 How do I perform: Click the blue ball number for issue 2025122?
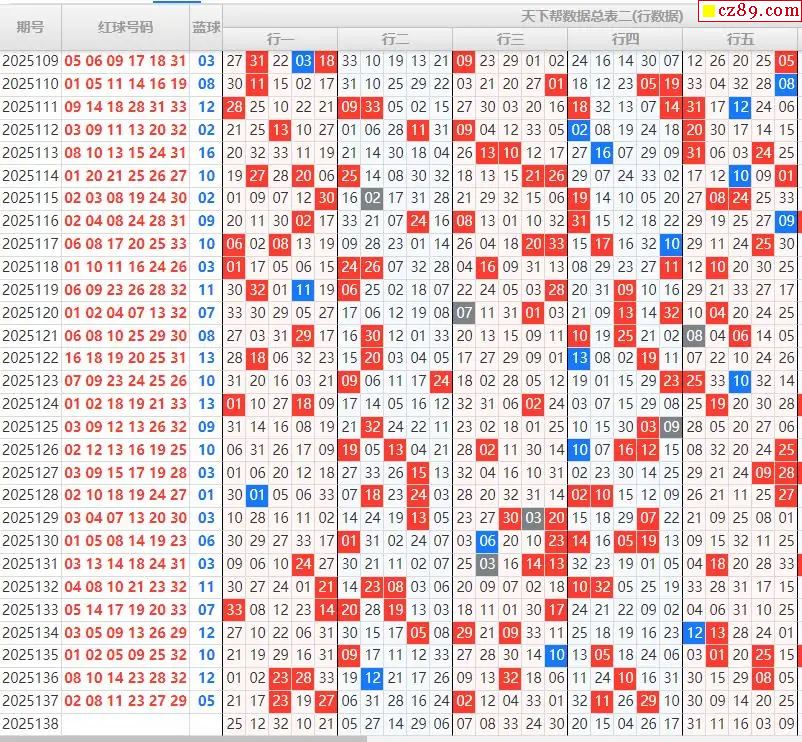pyautogui.click(x=206, y=358)
